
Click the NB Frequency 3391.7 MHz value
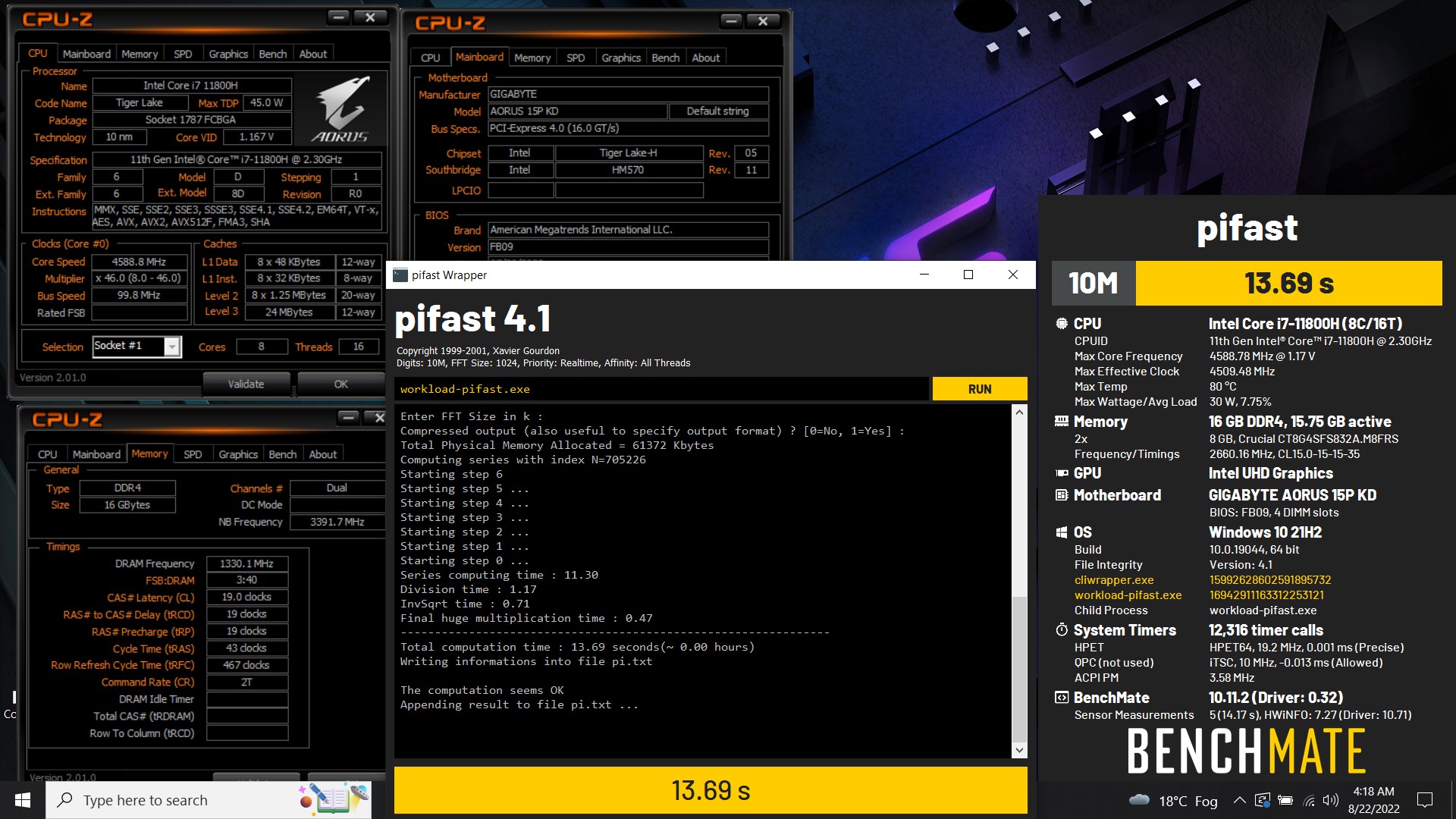(337, 522)
